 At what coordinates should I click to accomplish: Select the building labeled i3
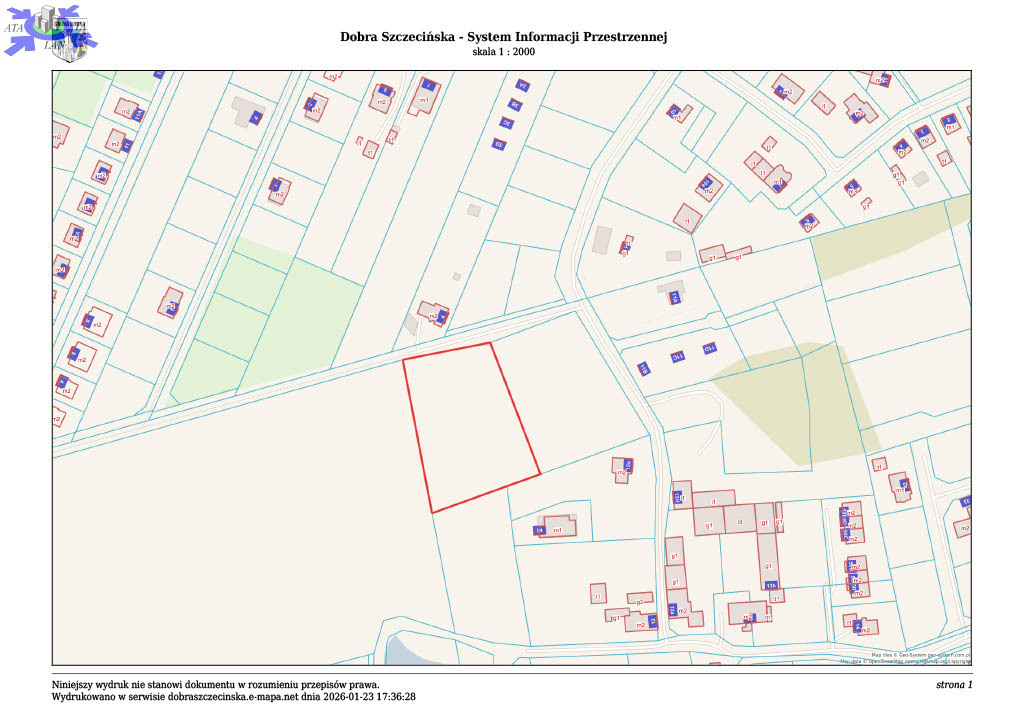(x=739, y=521)
